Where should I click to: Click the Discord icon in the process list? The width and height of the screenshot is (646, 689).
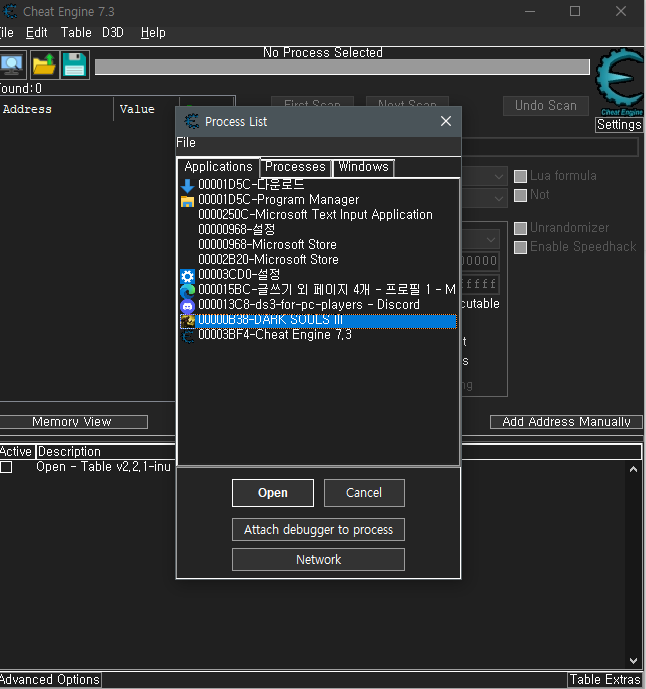[188, 306]
